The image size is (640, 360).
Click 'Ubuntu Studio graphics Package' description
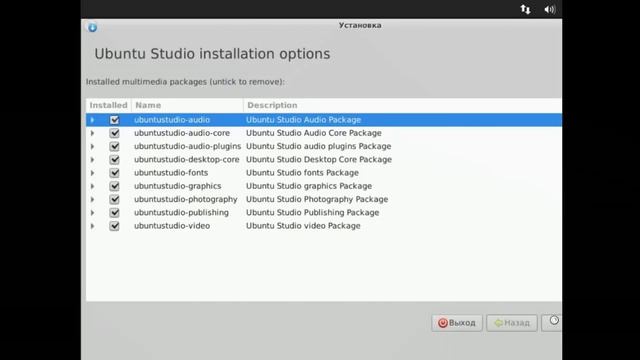pos(309,186)
